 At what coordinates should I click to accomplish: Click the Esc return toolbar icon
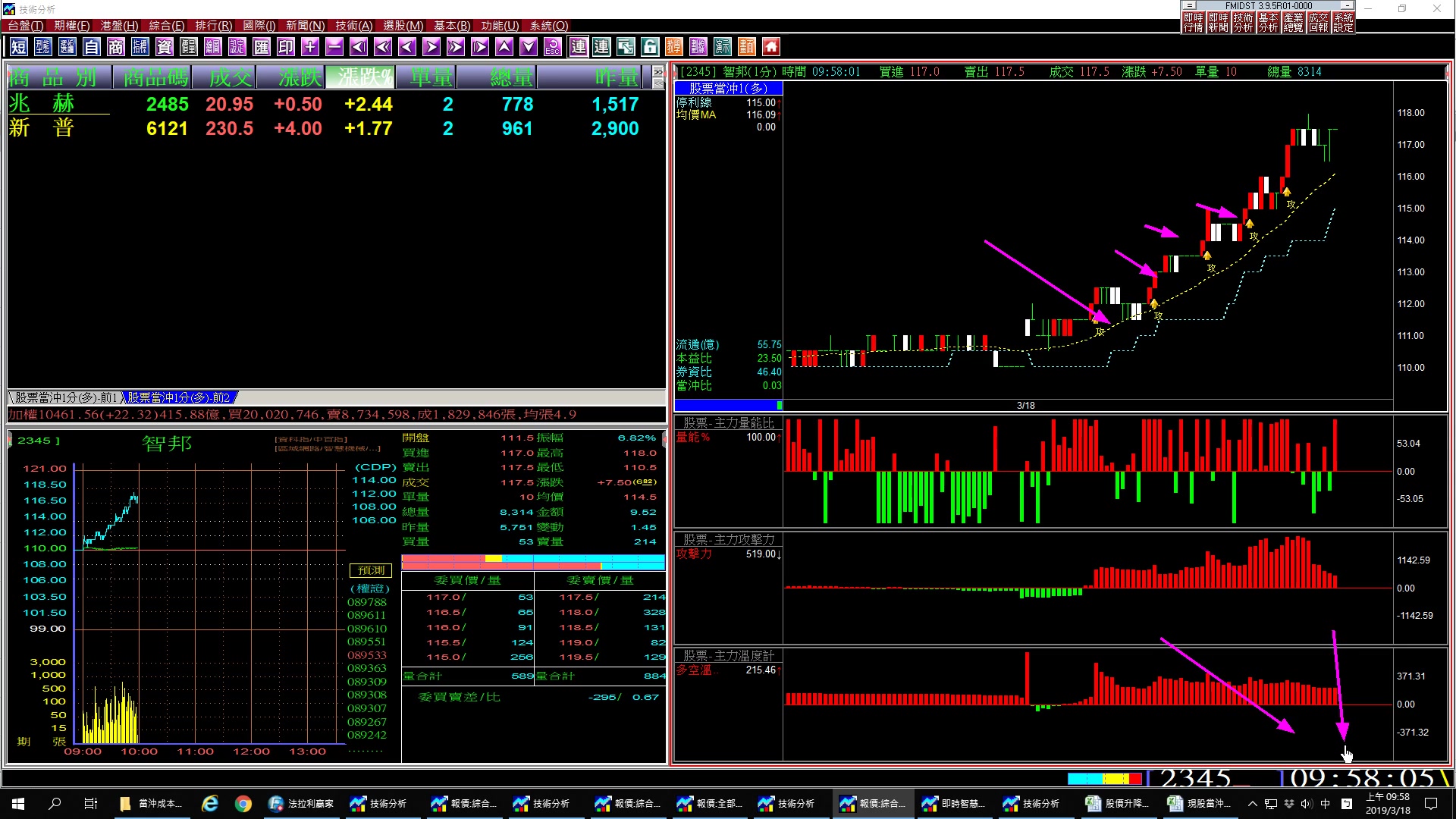click(x=553, y=47)
